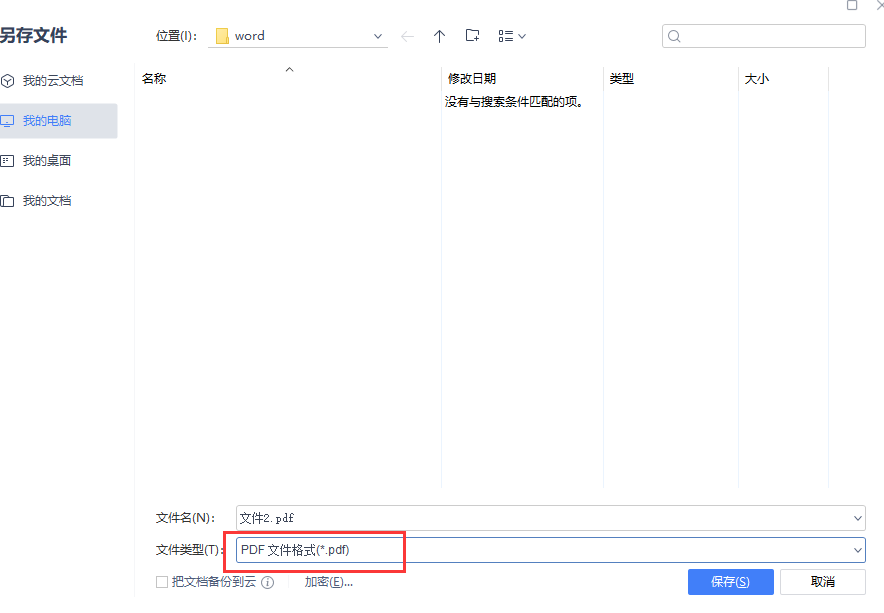
Task: Enable 把文档备份到云 checkbox
Action: pyautogui.click(x=162, y=582)
